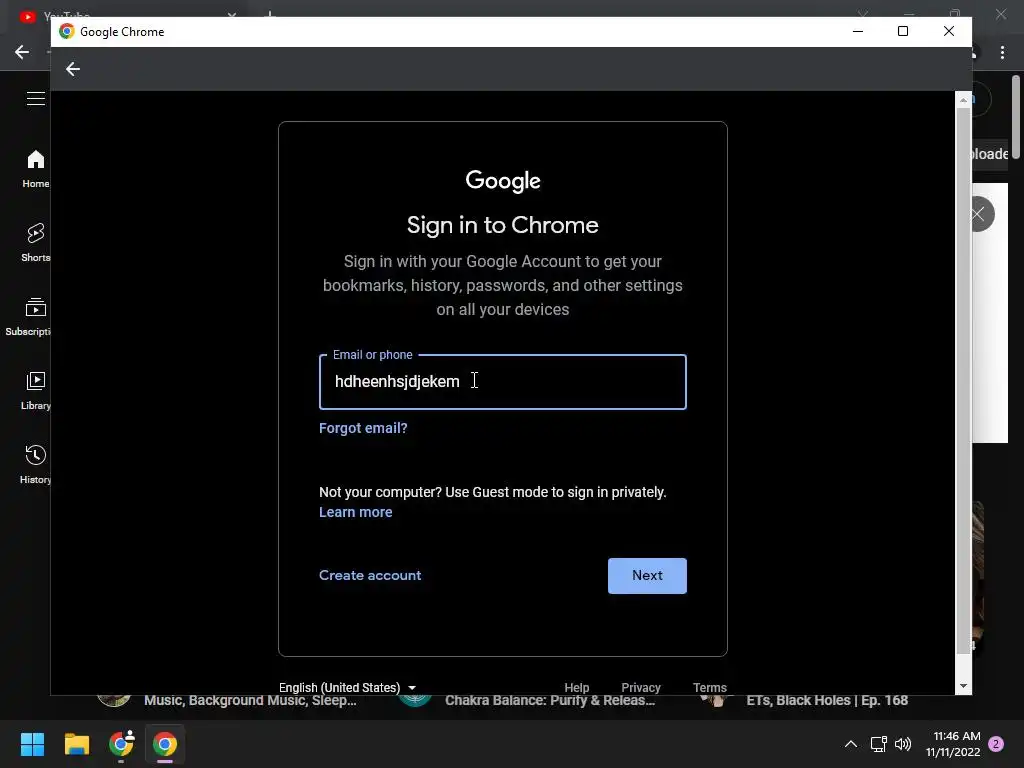Open Subscriptions in the YouTube sidebar
1024x768 pixels.
pos(29,316)
